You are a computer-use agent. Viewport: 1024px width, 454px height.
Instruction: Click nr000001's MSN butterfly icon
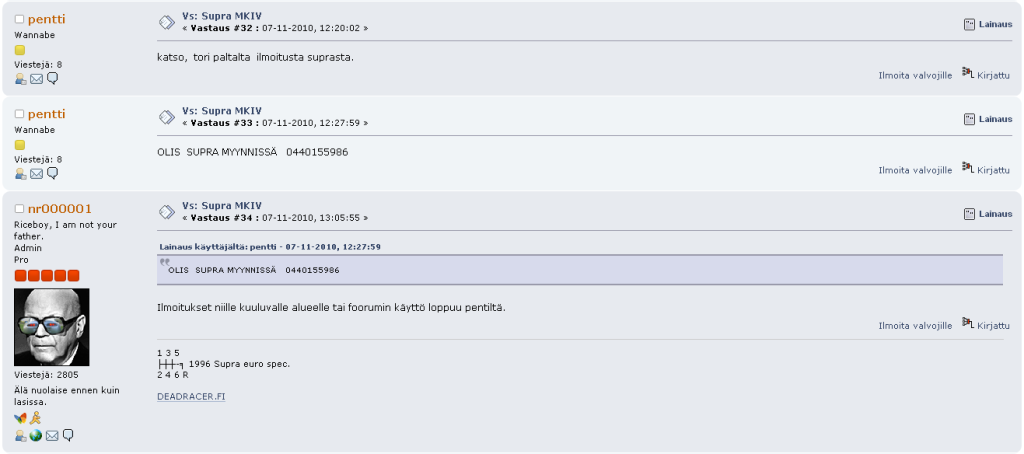20,418
